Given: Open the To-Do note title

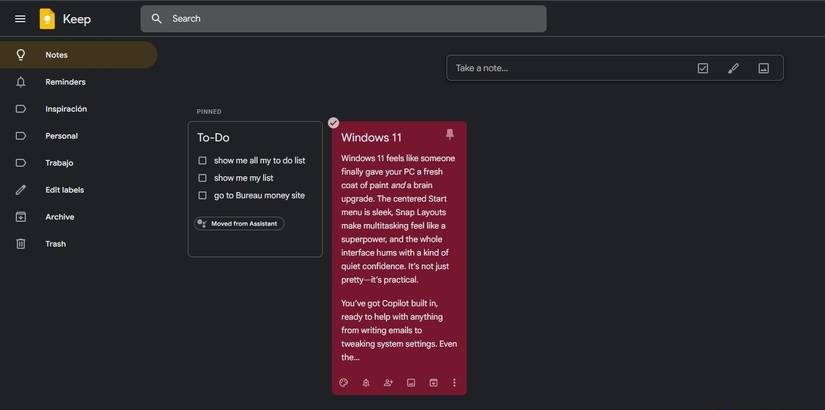Looking at the screenshot, I should tap(213, 137).
